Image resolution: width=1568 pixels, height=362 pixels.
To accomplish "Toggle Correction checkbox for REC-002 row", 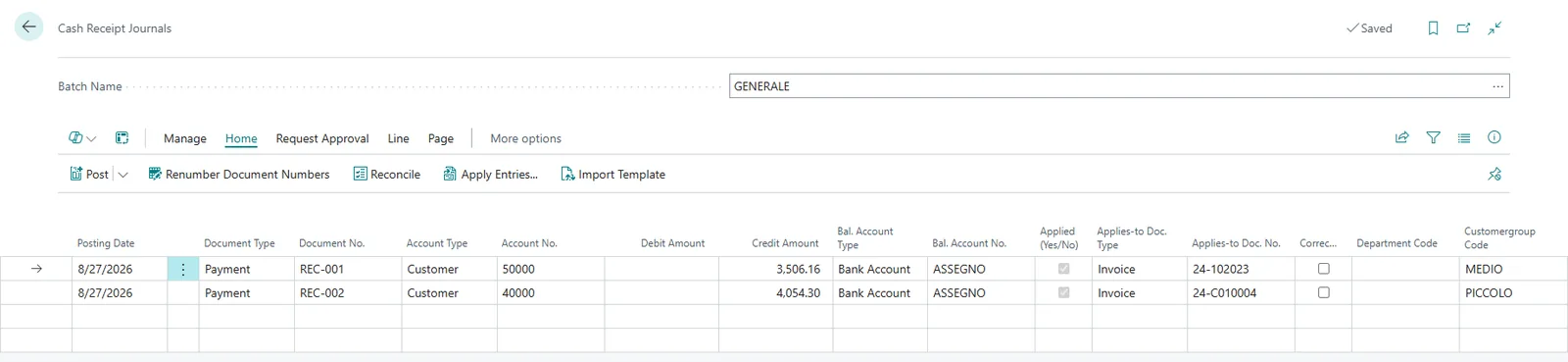I will coord(1324,292).
